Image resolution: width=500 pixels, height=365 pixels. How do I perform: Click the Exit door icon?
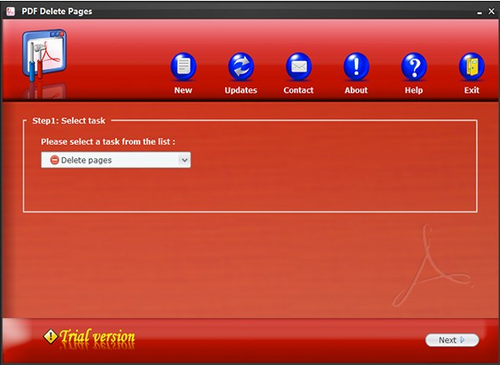[472, 66]
